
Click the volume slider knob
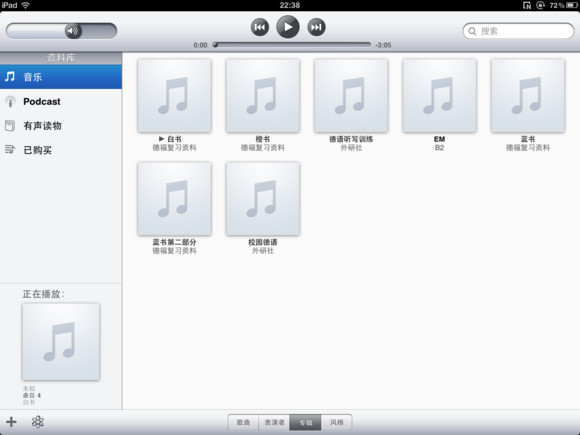[73, 31]
